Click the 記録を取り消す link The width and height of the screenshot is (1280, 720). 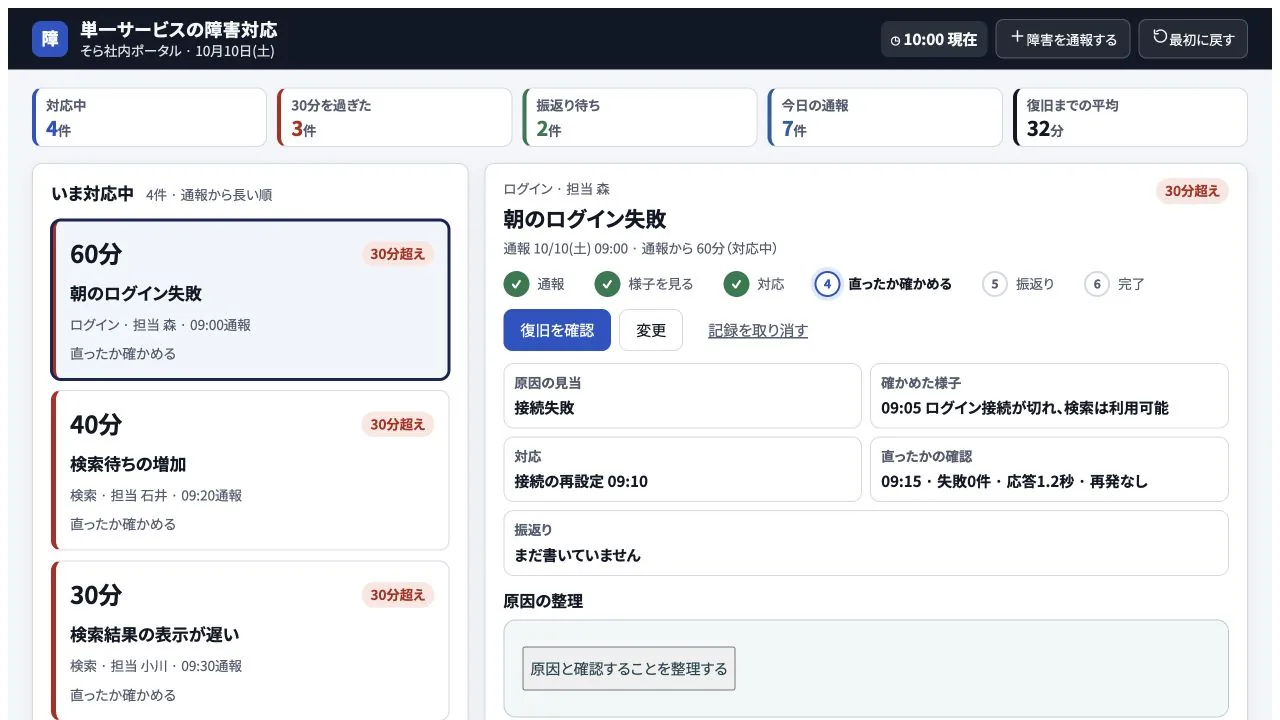[758, 331]
